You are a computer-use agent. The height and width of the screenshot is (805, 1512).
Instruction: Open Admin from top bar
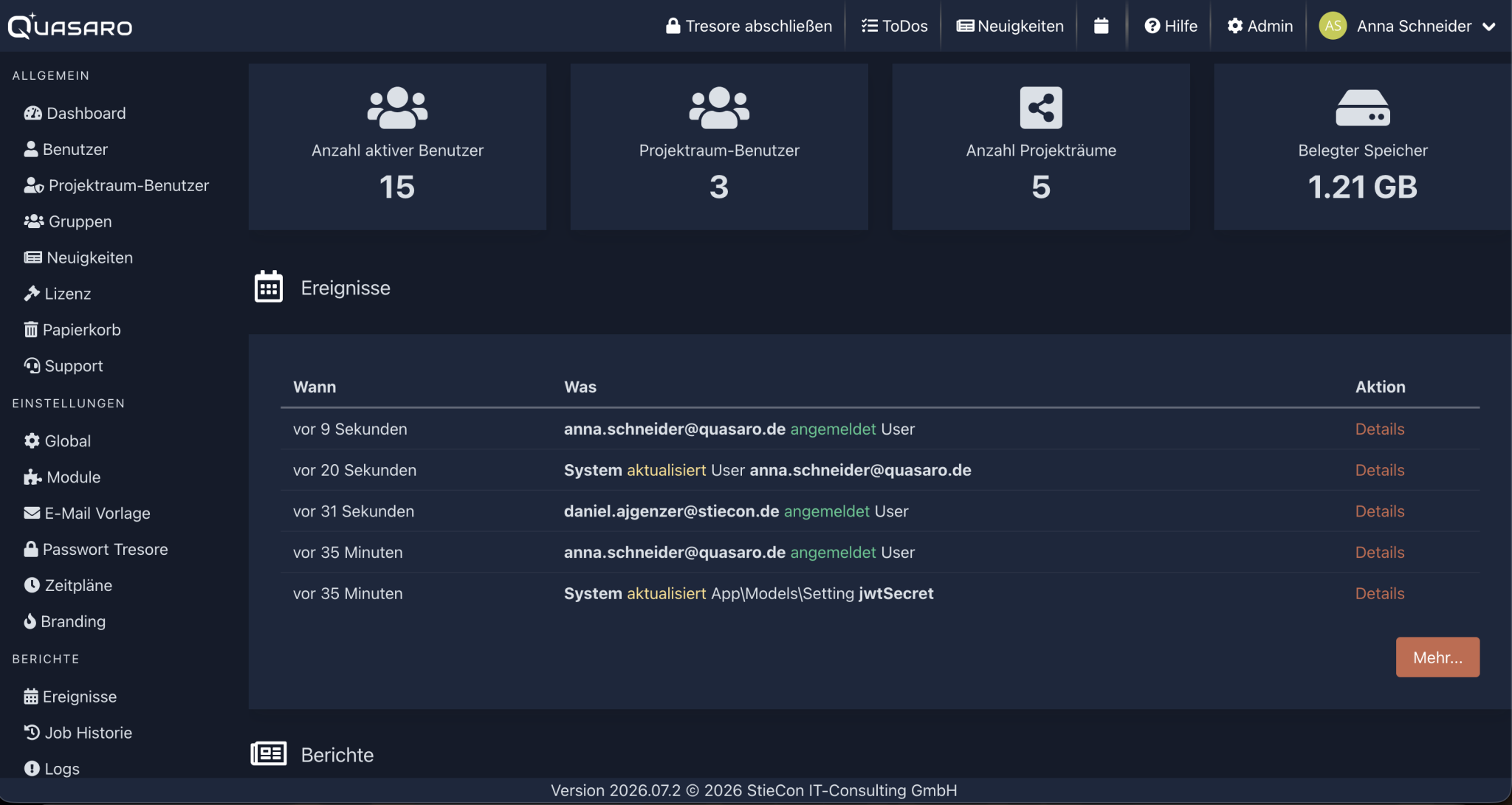click(x=1260, y=26)
